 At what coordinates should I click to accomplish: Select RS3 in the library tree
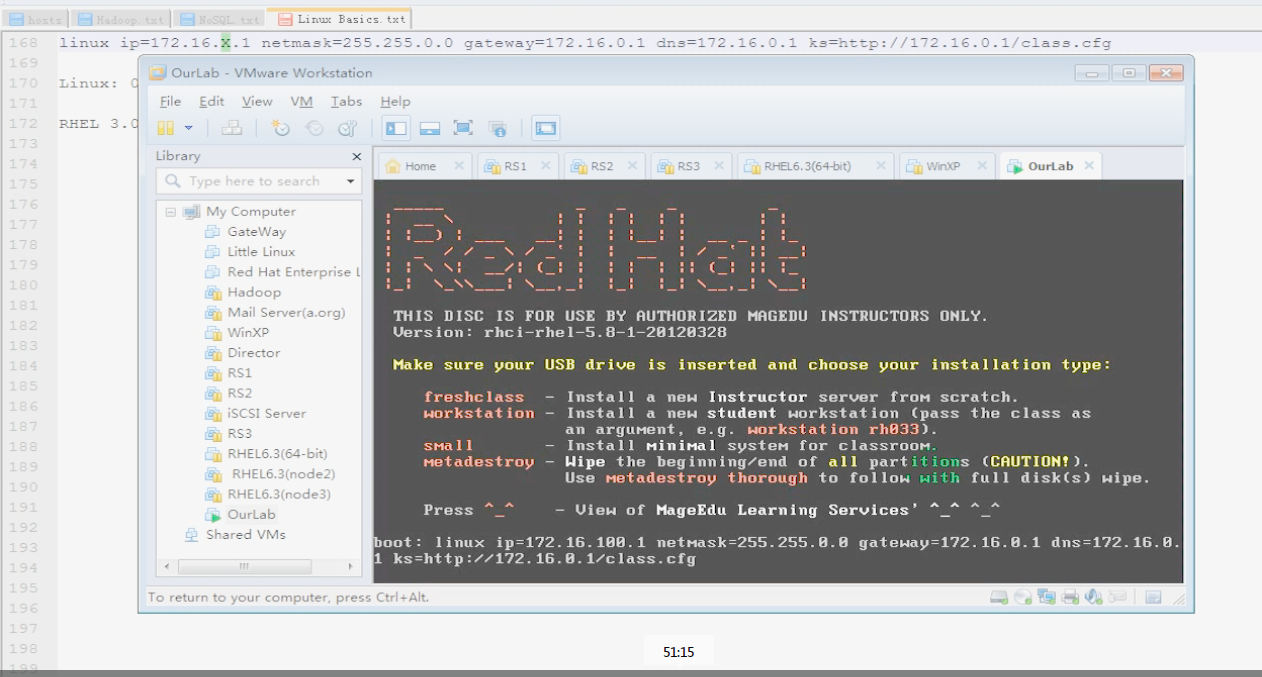coord(239,433)
